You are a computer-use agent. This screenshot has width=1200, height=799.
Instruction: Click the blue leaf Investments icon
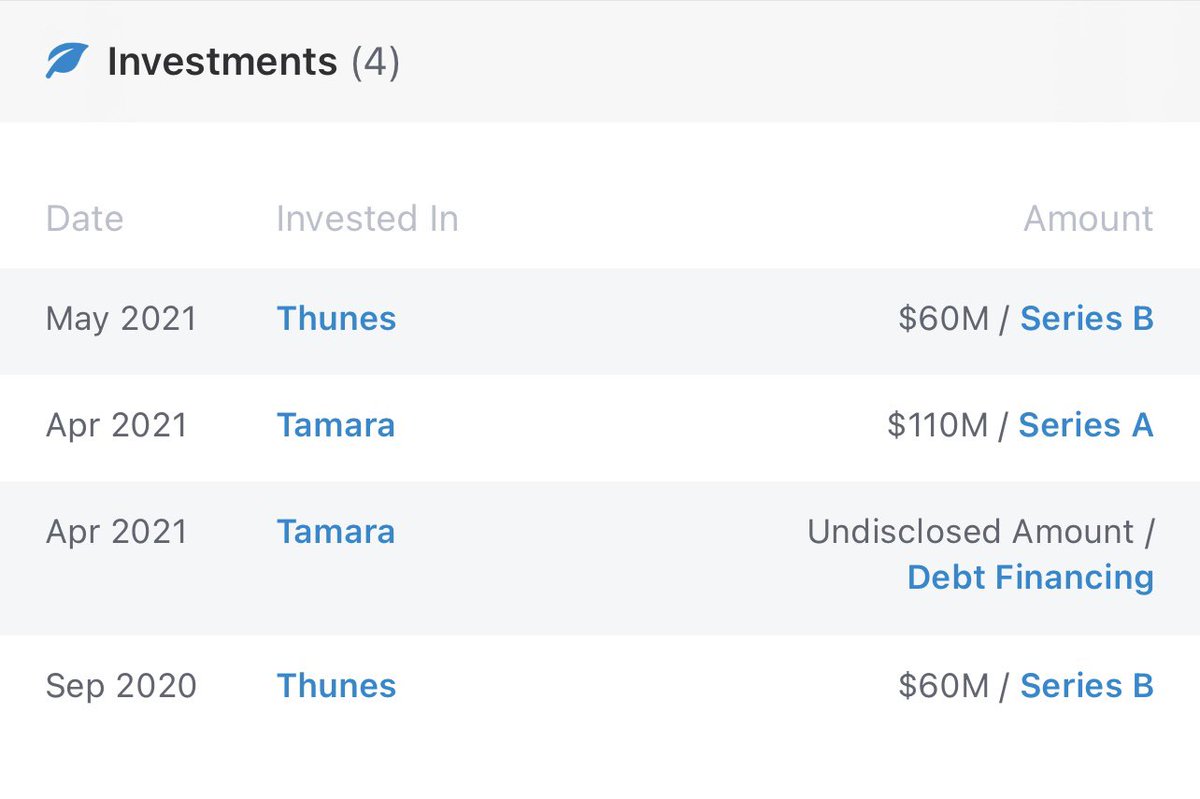point(67,62)
